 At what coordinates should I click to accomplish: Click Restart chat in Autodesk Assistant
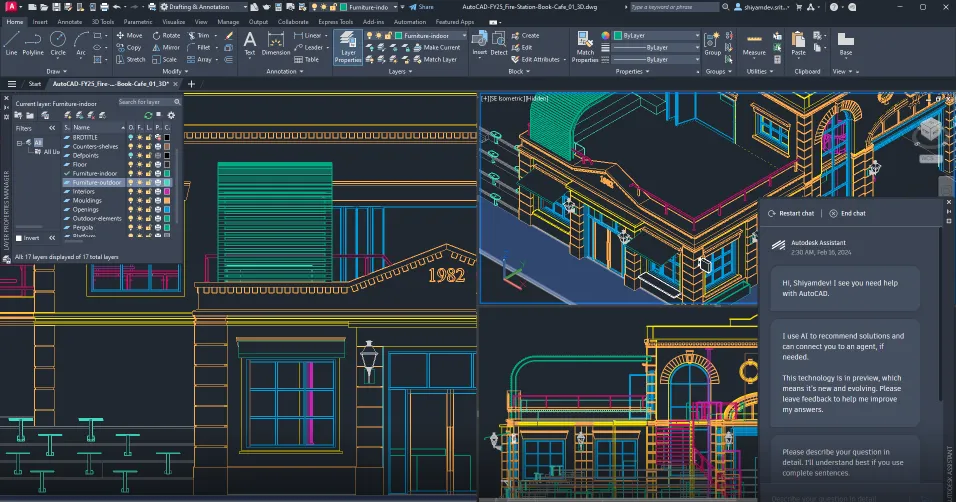791,213
